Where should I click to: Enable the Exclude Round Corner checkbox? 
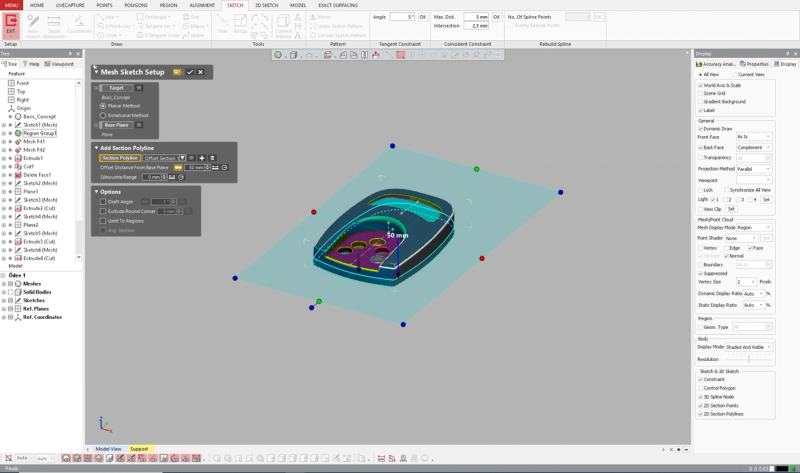point(103,211)
